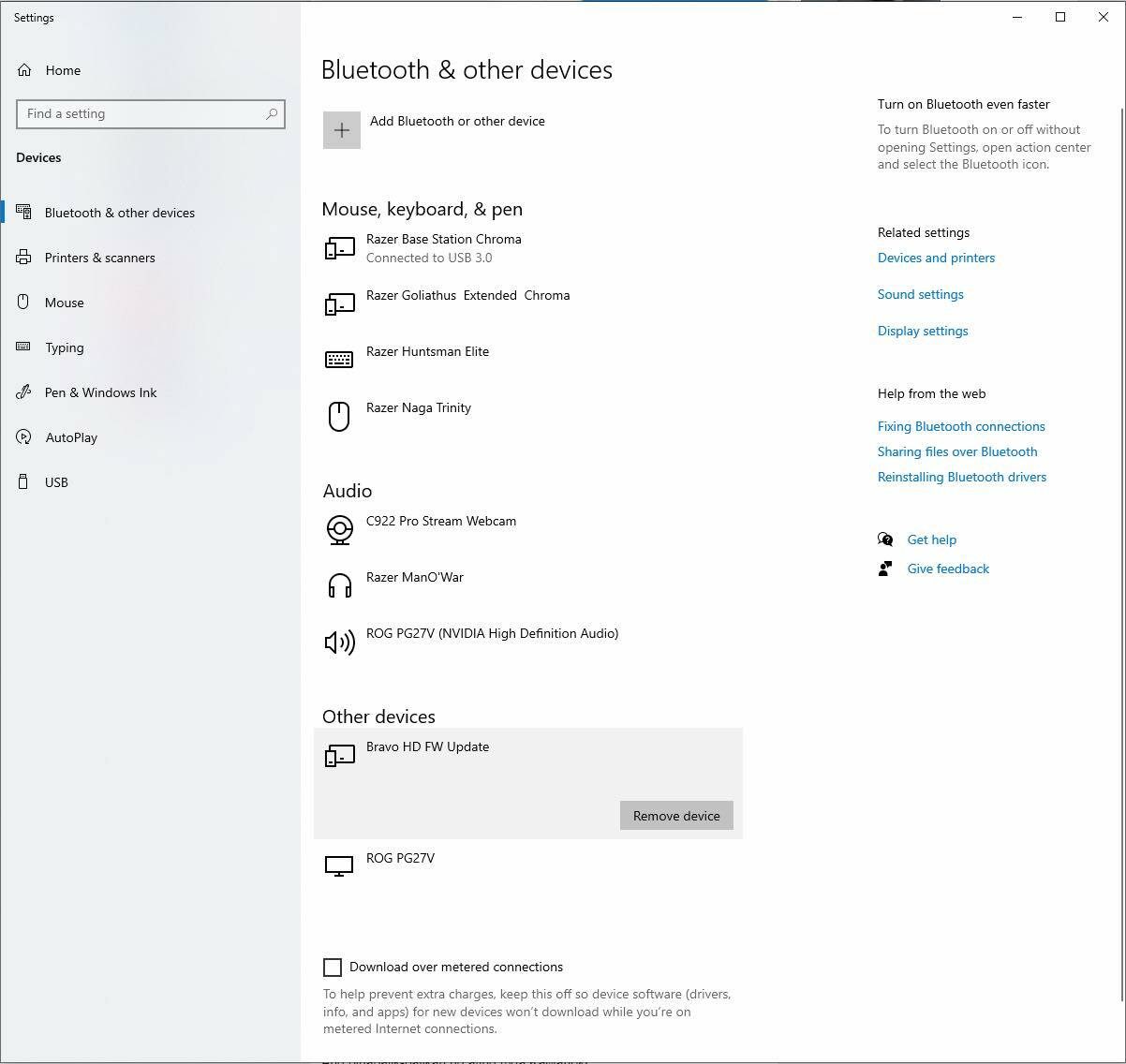Viewport: 1126px width, 1064px height.
Task: Enable Download over metered connections checkbox
Action: 333,968
